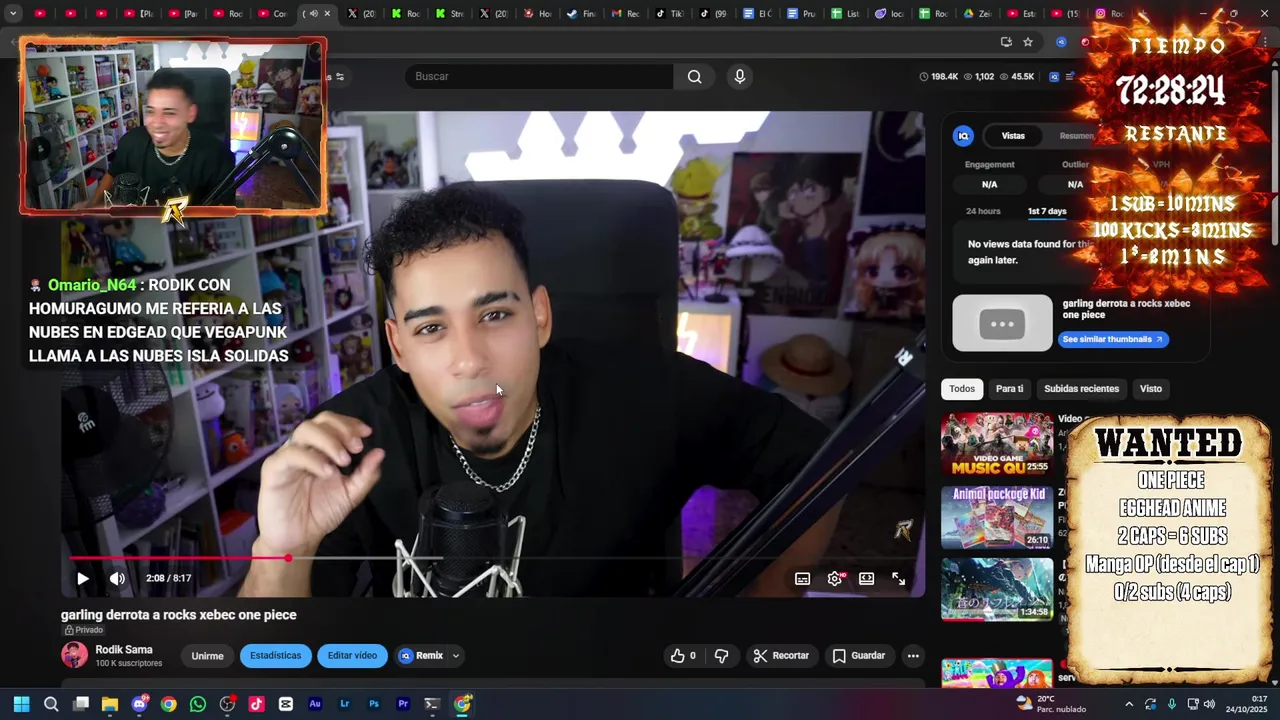Switch to the Instagram 'Roc' browser tab

(1108, 14)
